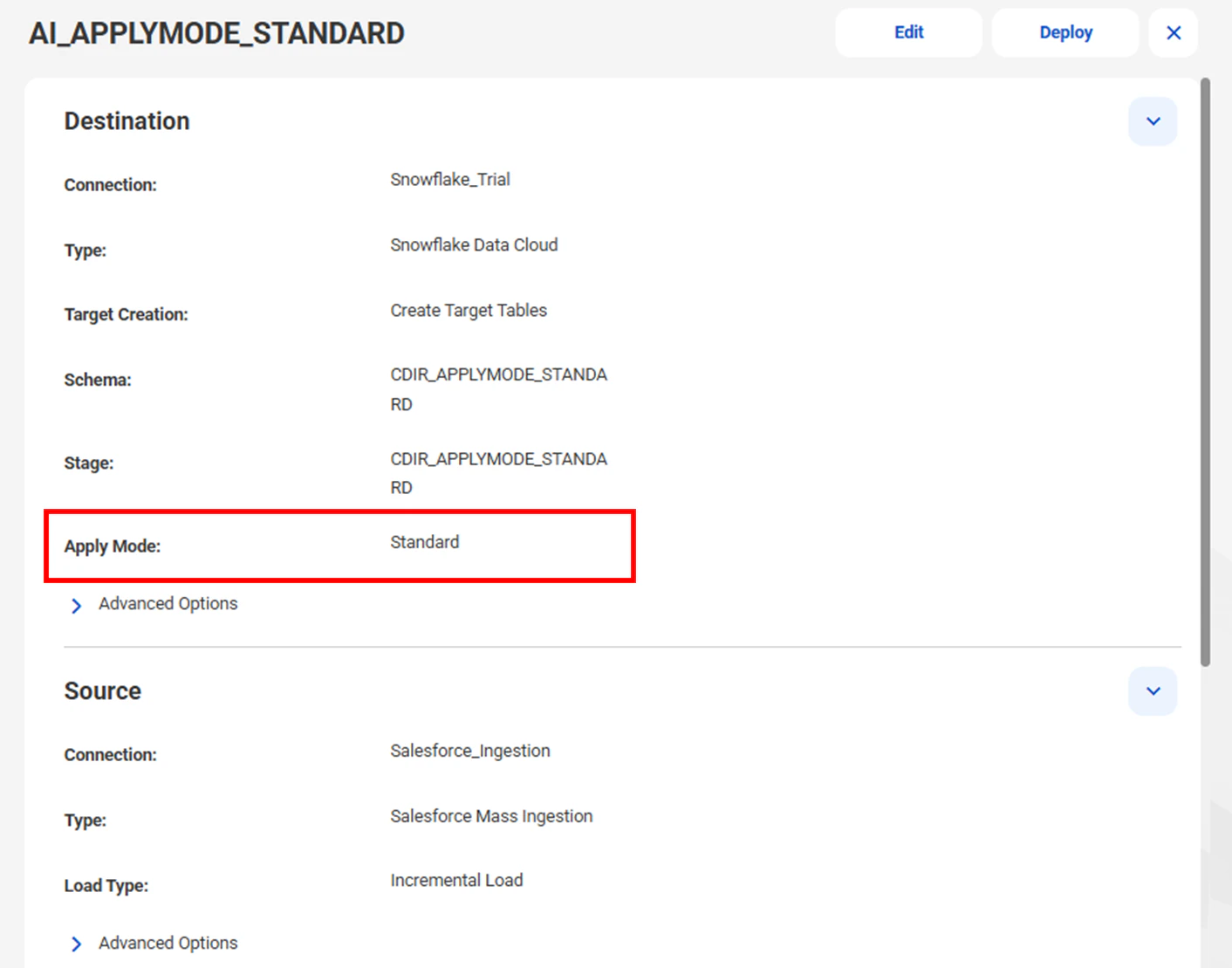
Task: Click the Create Target Tables value
Action: pyautogui.click(x=469, y=311)
